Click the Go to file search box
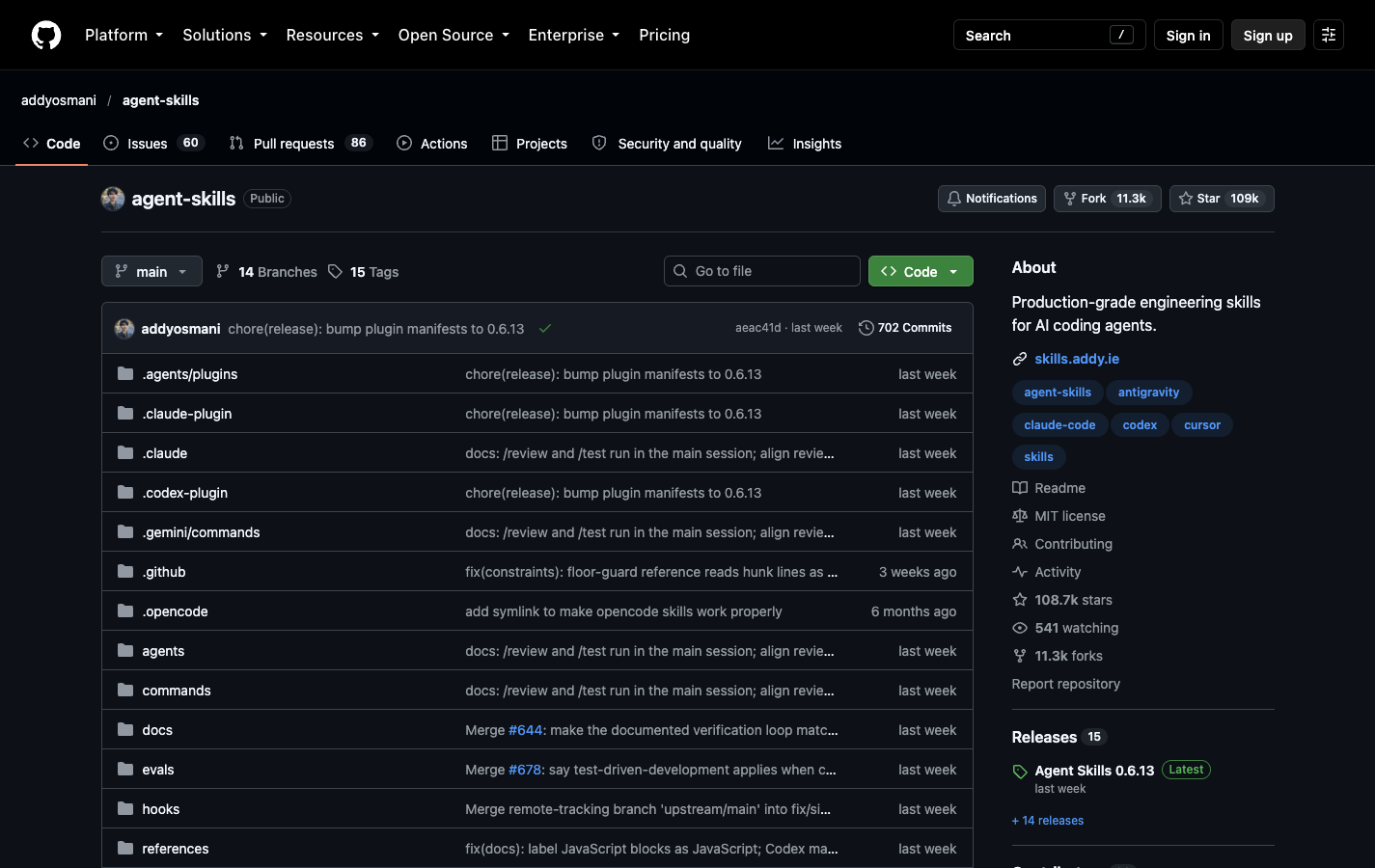This screenshot has height=868, width=1375. 762,271
